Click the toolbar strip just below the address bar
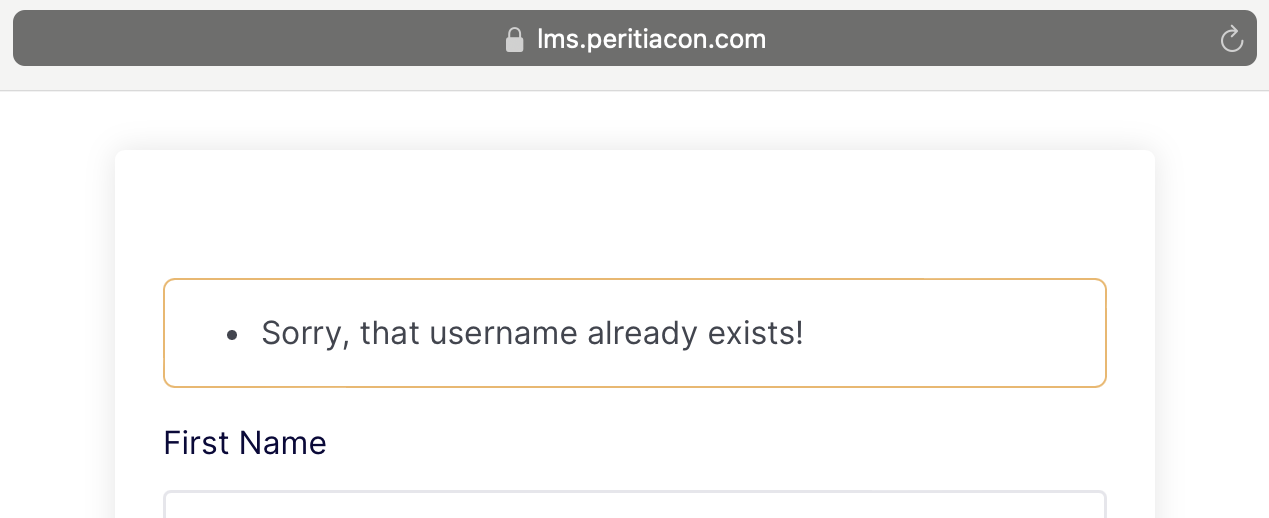1269x518 pixels. [x=634, y=79]
